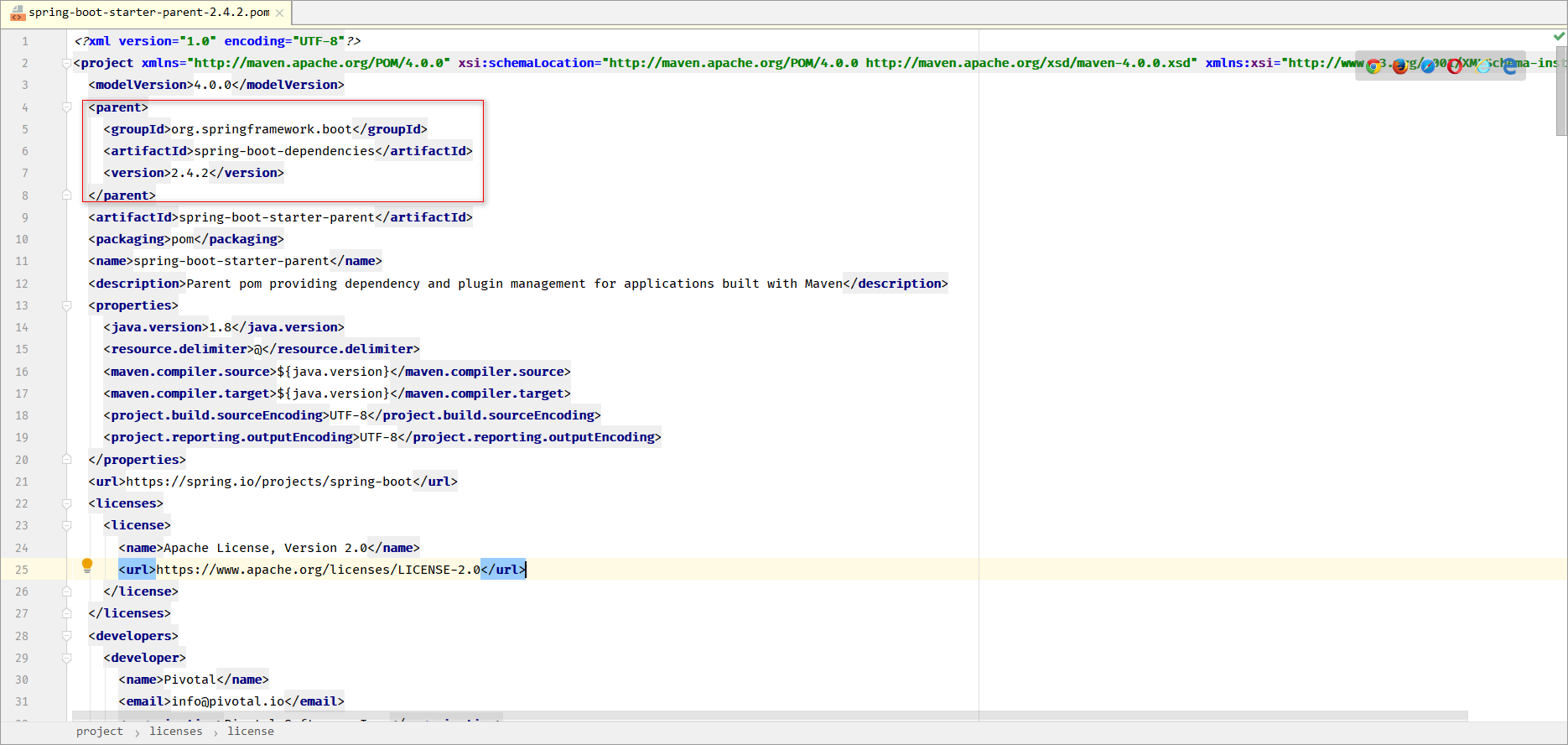This screenshot has width=1568, height=745.
Task: Collapse the properties block at line 13
Action: [x=66, y=305]
